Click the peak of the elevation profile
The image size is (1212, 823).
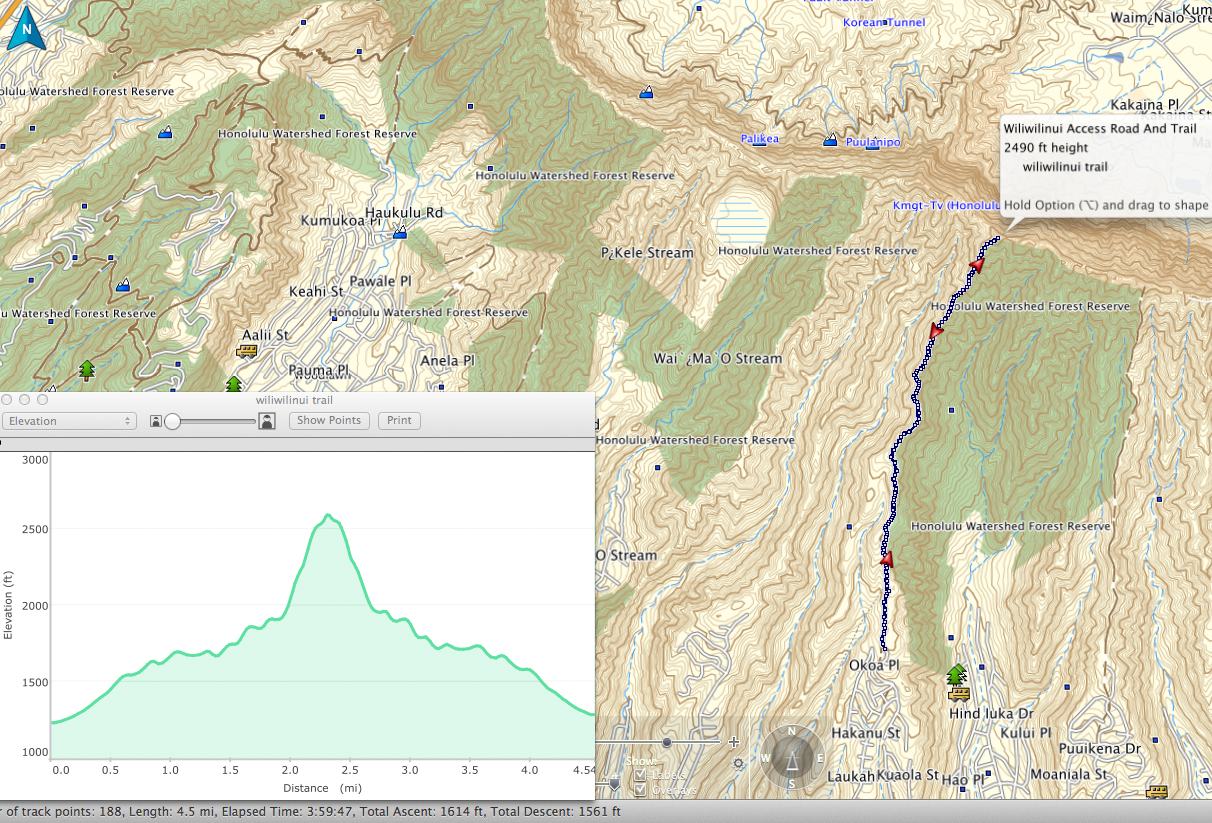click(328, 516)
